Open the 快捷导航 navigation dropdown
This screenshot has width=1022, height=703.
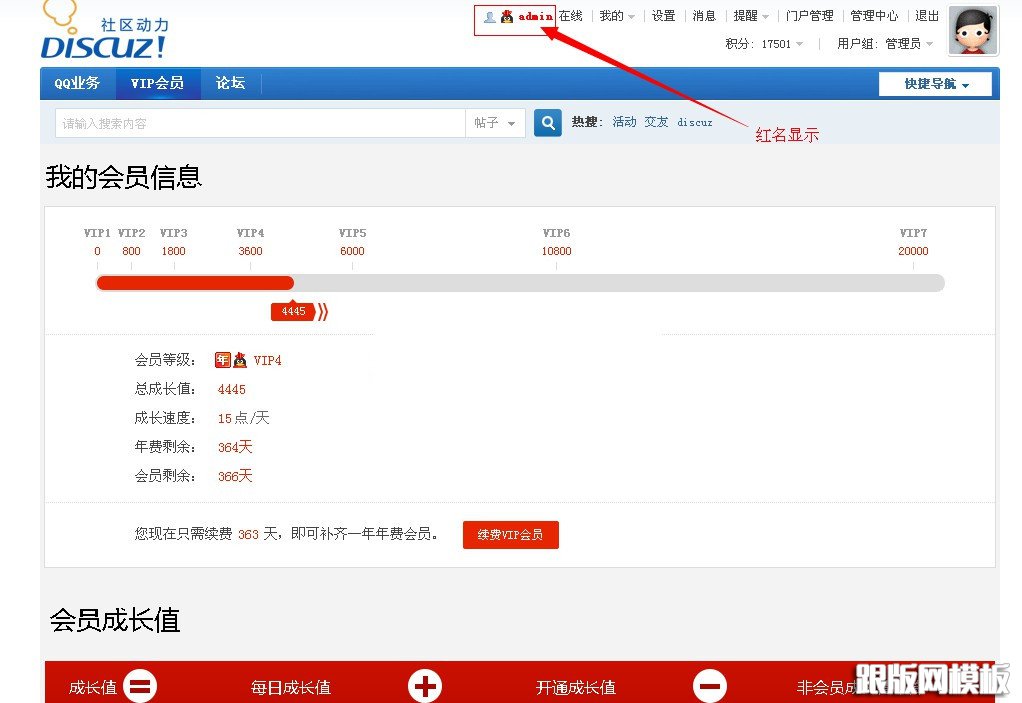pyautogui.click(x=934, y=83)
